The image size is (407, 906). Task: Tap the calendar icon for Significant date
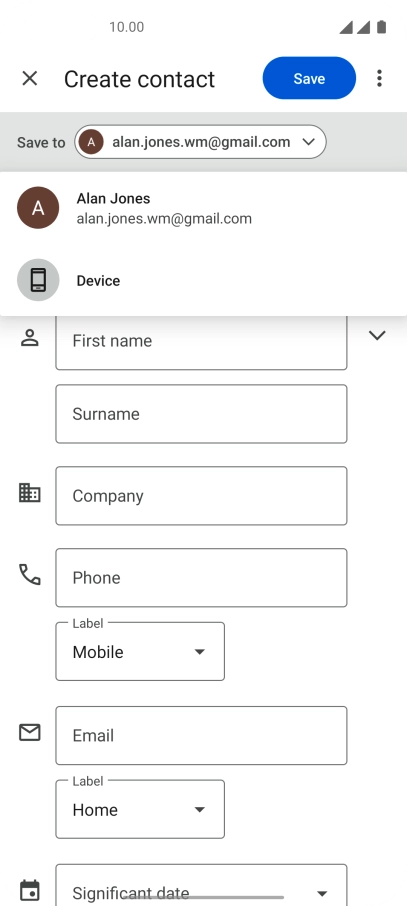click(x=29, y=890)
